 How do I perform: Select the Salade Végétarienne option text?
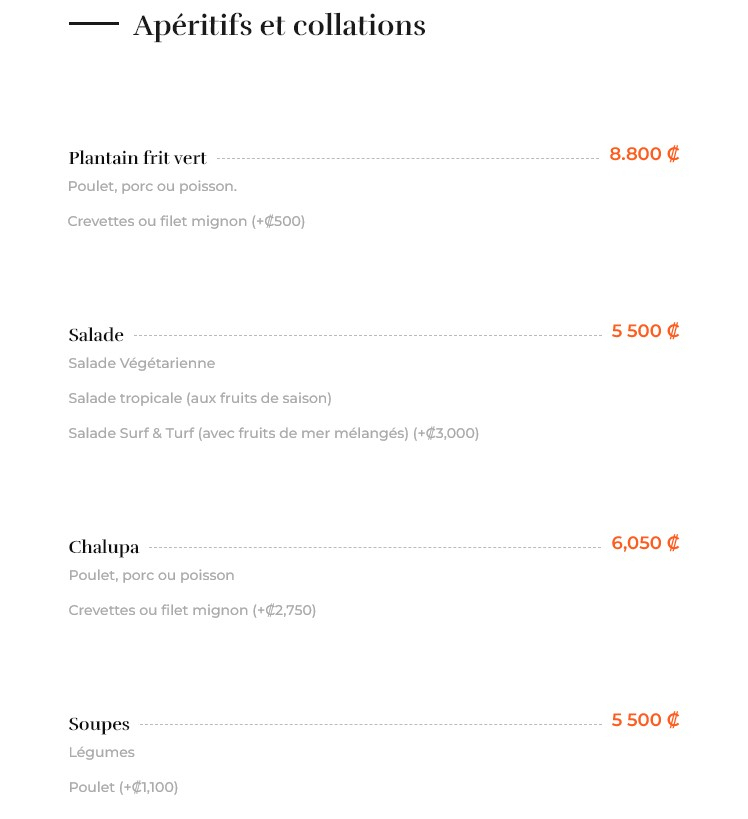142,363
